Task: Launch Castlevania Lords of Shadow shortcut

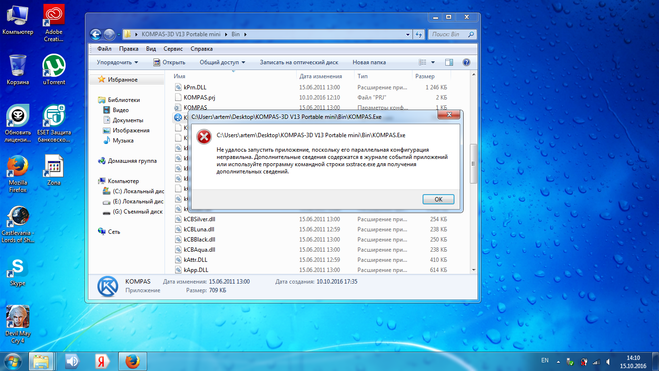Action: coord(18,224)
